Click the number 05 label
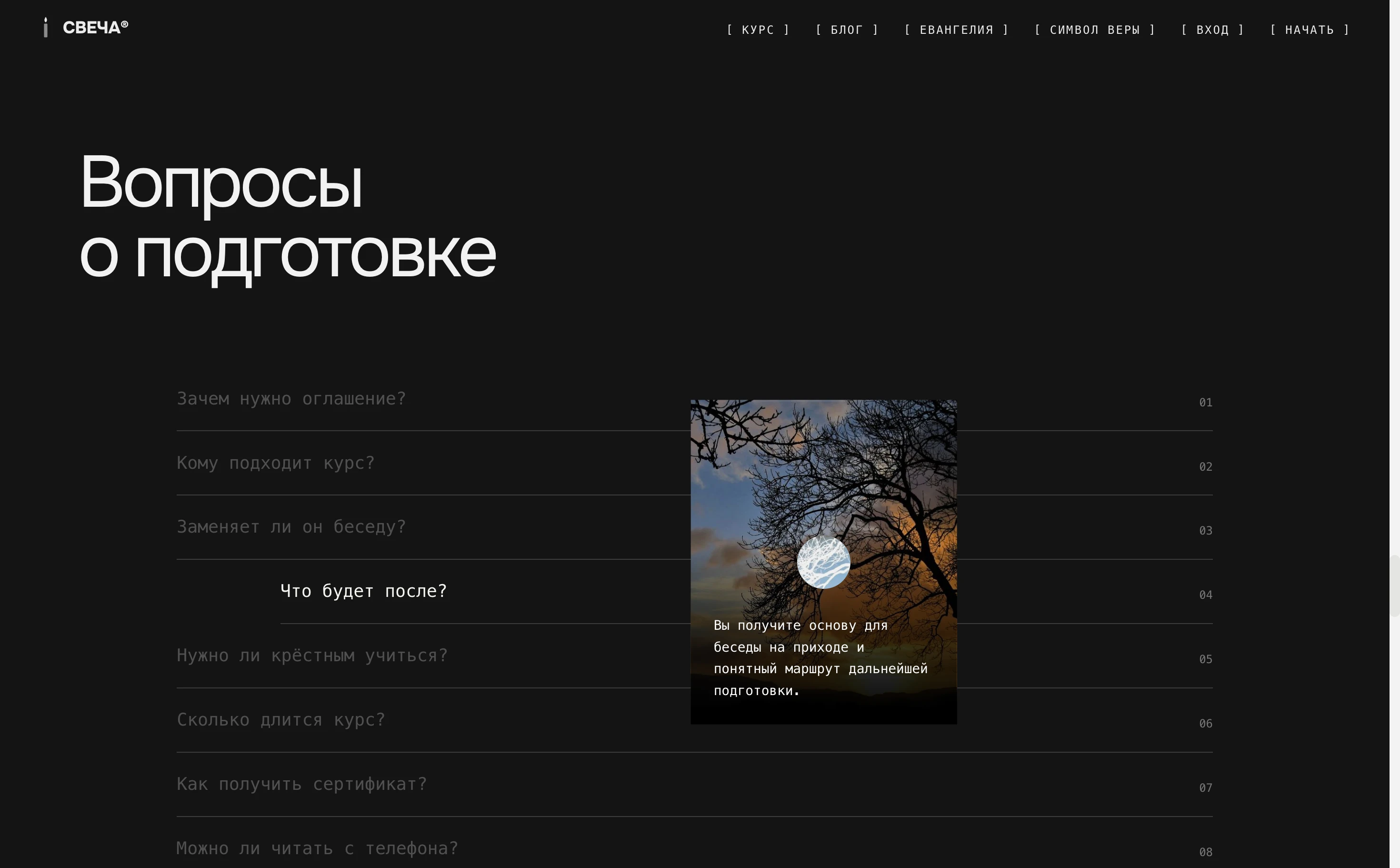 [x=1206, y=659]
